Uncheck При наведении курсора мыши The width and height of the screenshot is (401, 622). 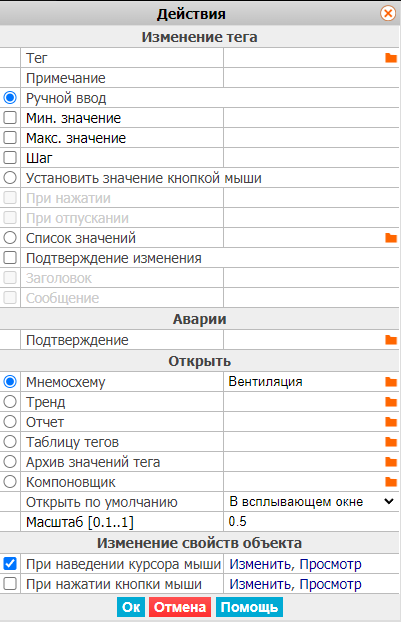pyautogui.click(x=10, y=564)
